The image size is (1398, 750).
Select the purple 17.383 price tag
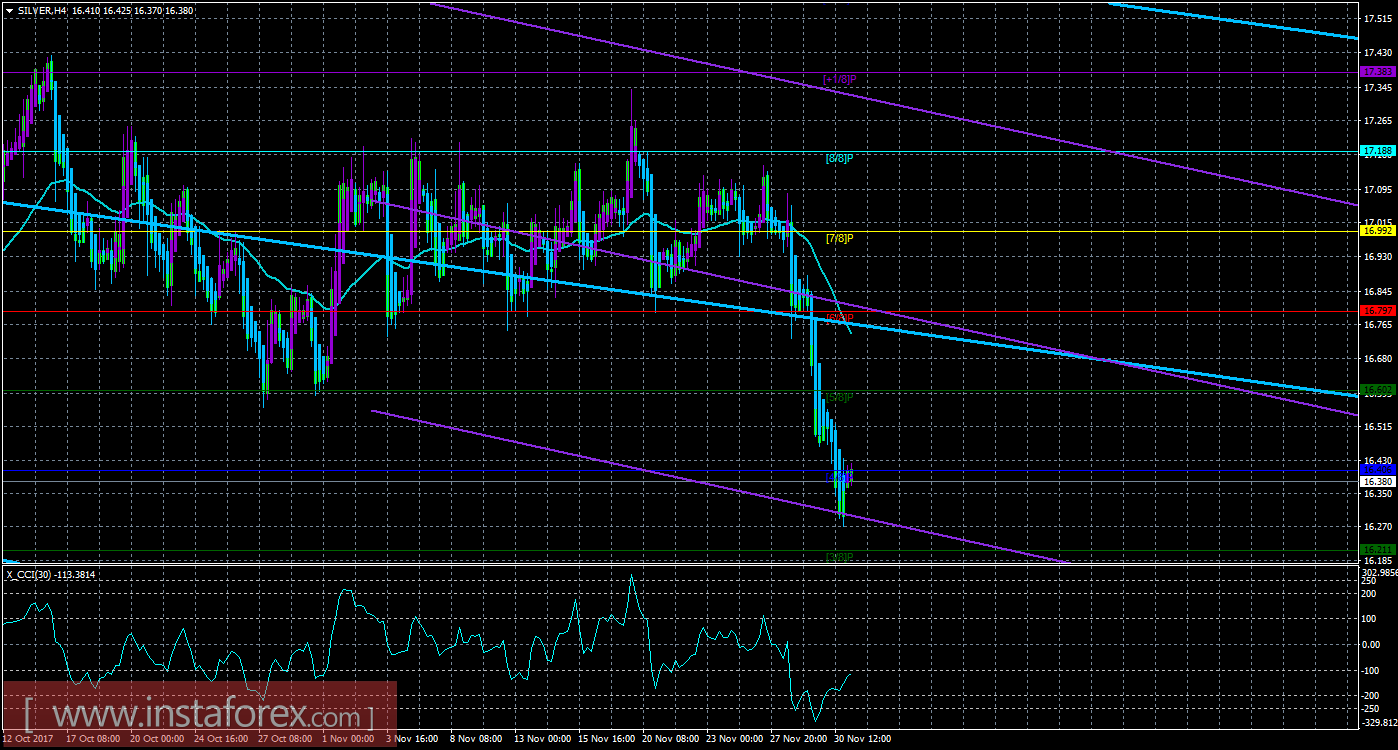1377,72
